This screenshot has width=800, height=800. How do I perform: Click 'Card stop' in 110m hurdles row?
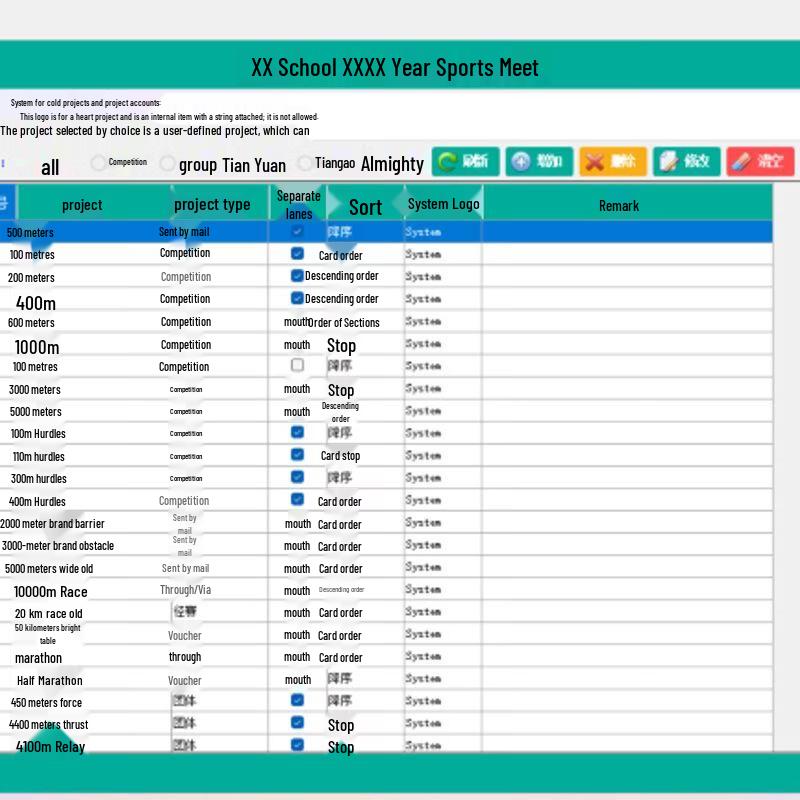(340, 456)
